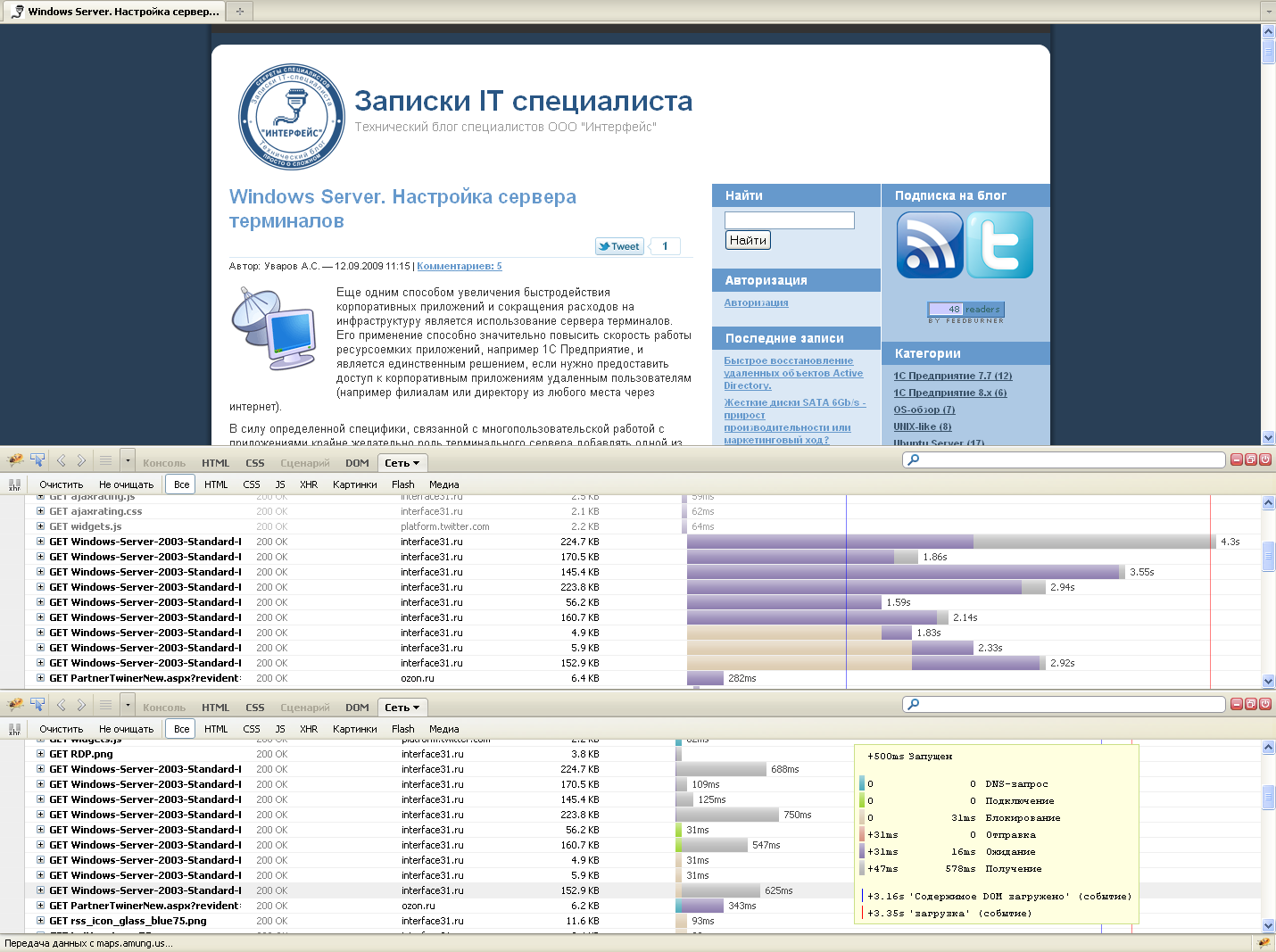Minimize the upper Firebug panel with the red minus icon
Screen dimensions: 1276x952
[1237, 459]
